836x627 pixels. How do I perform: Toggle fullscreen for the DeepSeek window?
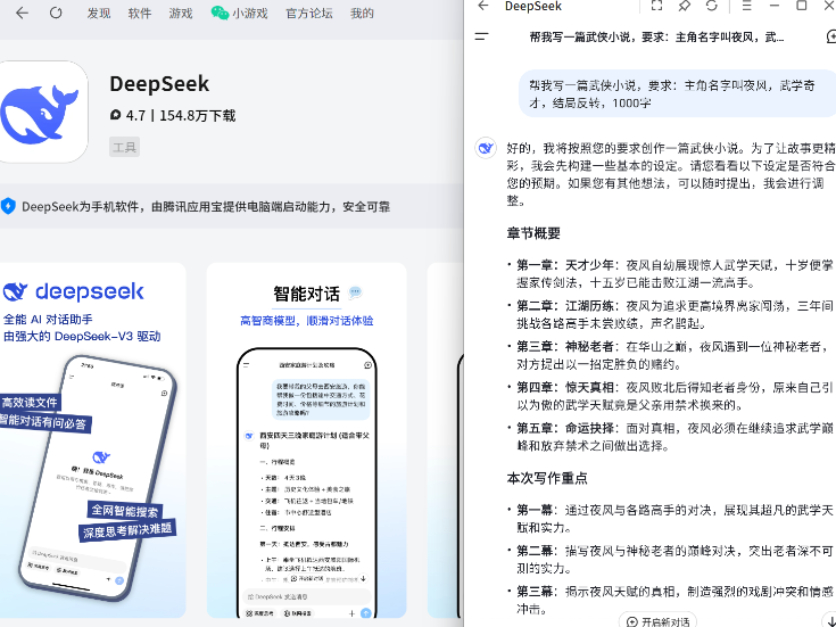click(657, 5)
